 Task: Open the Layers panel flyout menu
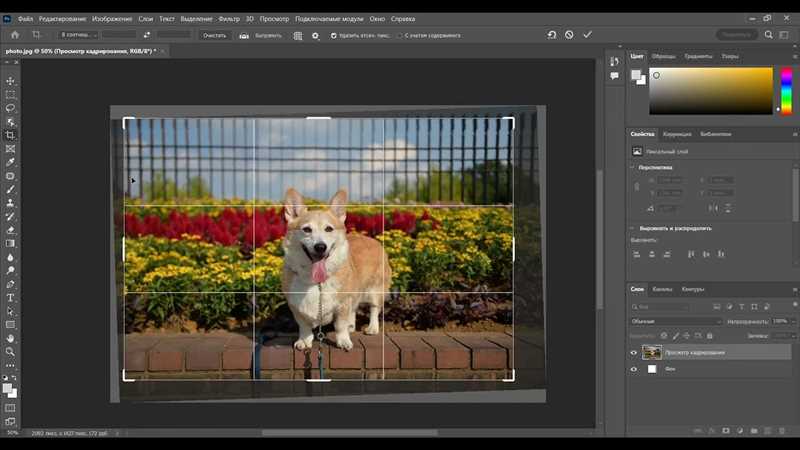click(794, 289)
